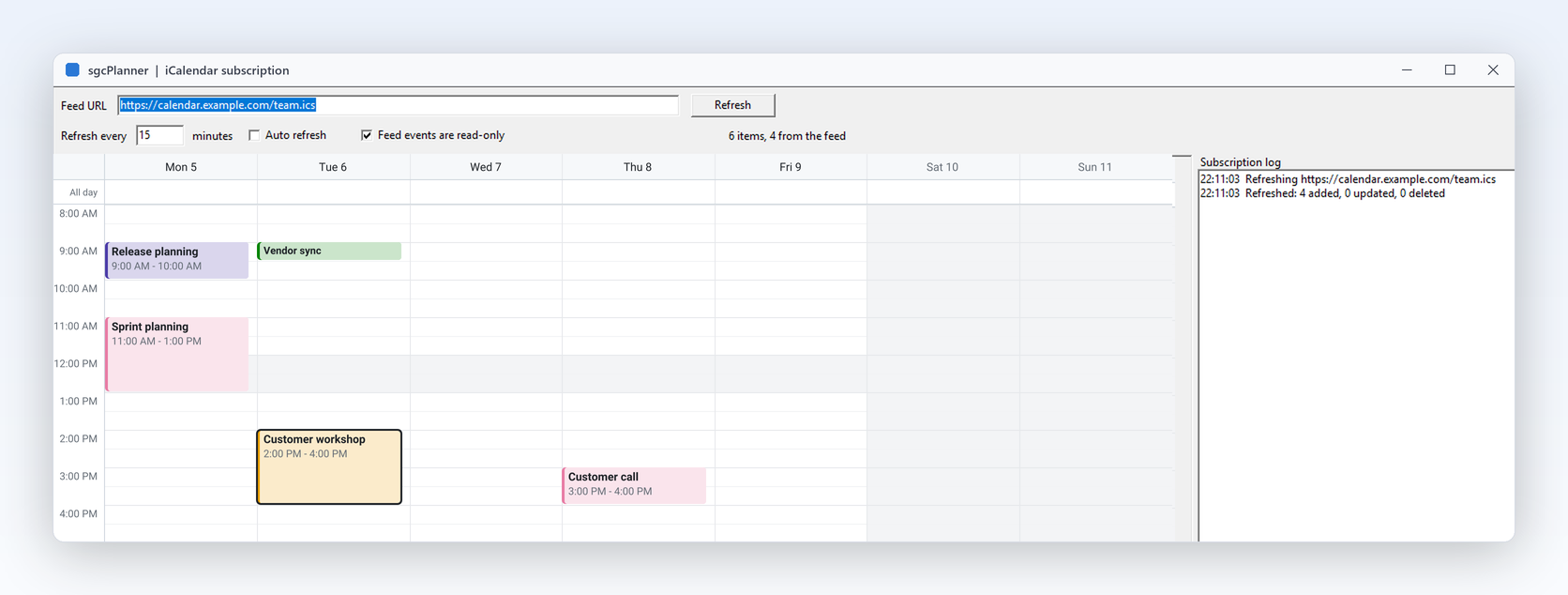Click the Feed URL label
This screenshot has width=1568, height=595.
pos(83,106)
